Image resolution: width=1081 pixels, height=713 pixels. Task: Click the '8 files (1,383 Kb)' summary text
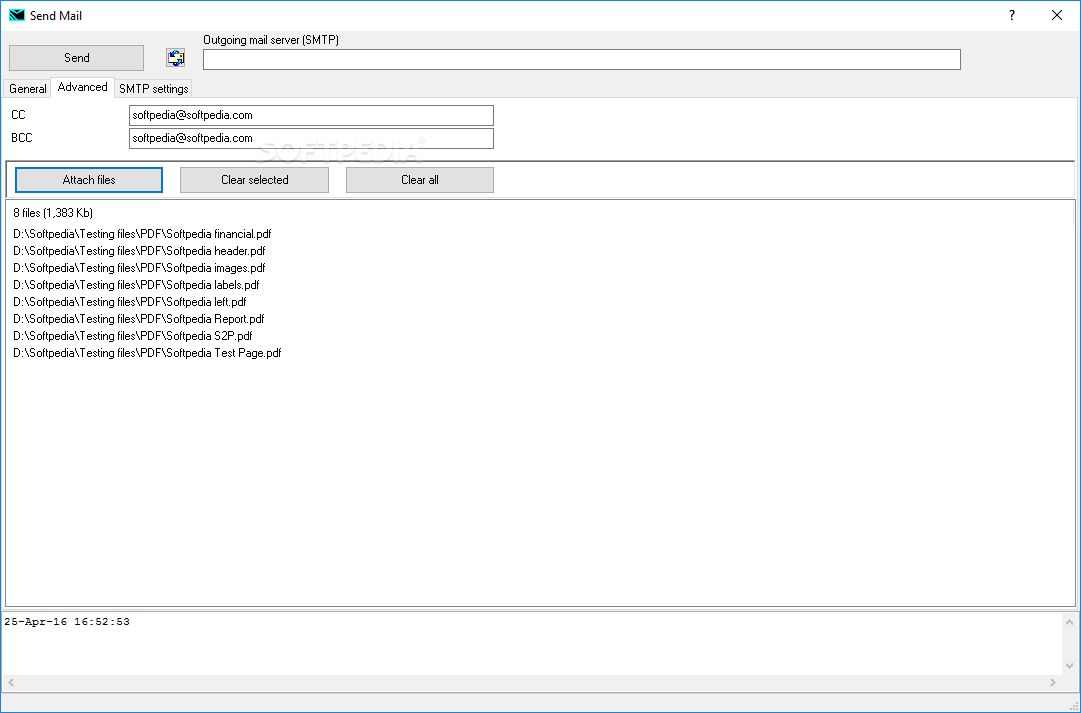point(53,213)
